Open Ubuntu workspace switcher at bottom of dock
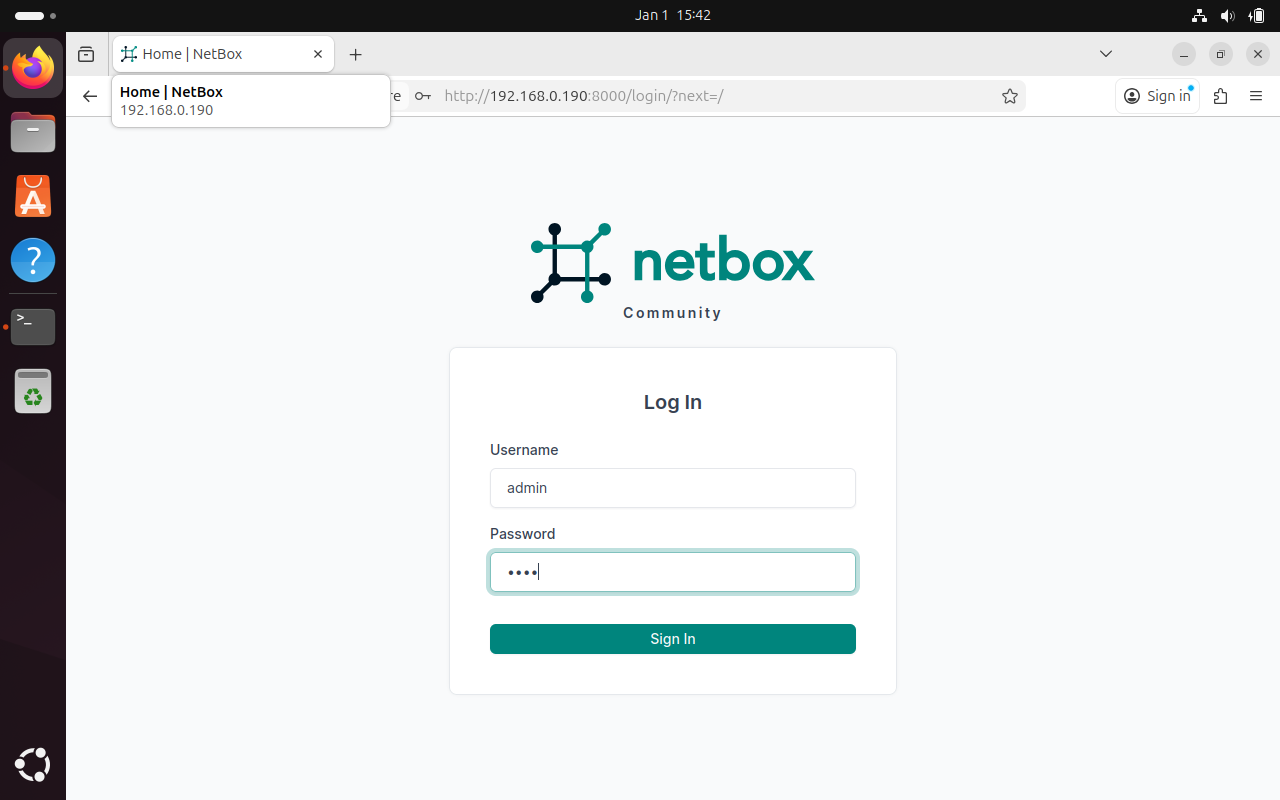Screen dimensions: 1280x800 point(33,765)
